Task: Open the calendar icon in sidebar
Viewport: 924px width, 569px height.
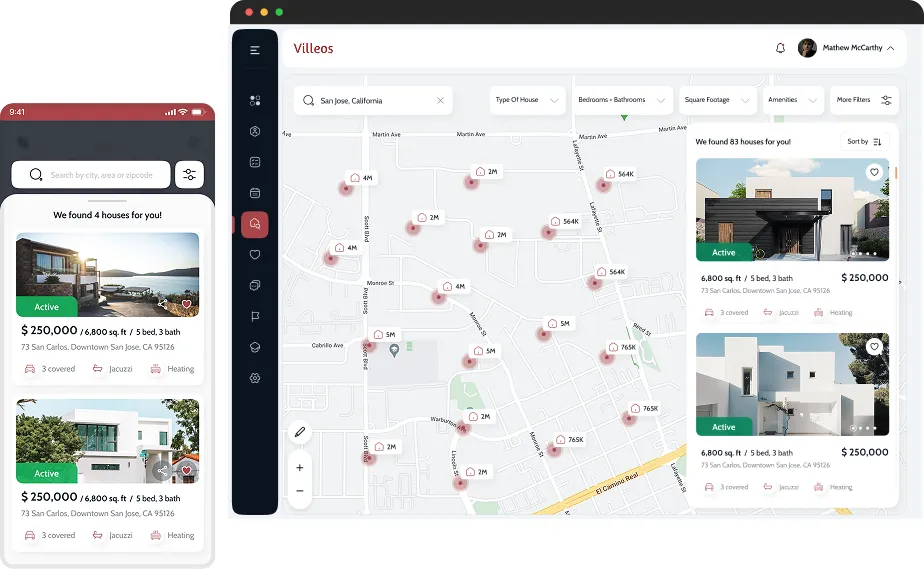Action: (x=255, y=193)
